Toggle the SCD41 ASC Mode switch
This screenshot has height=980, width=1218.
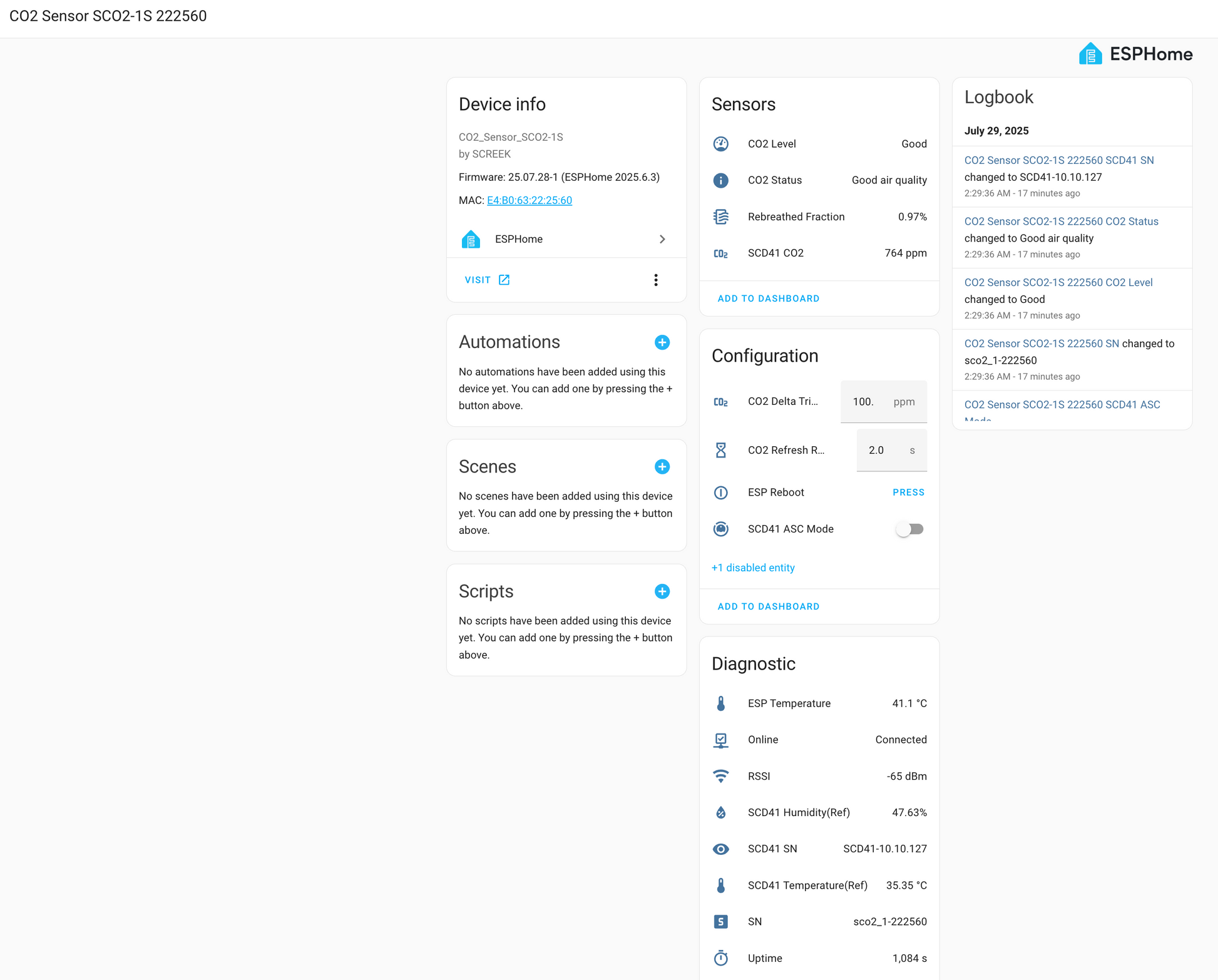pos(909,529)
